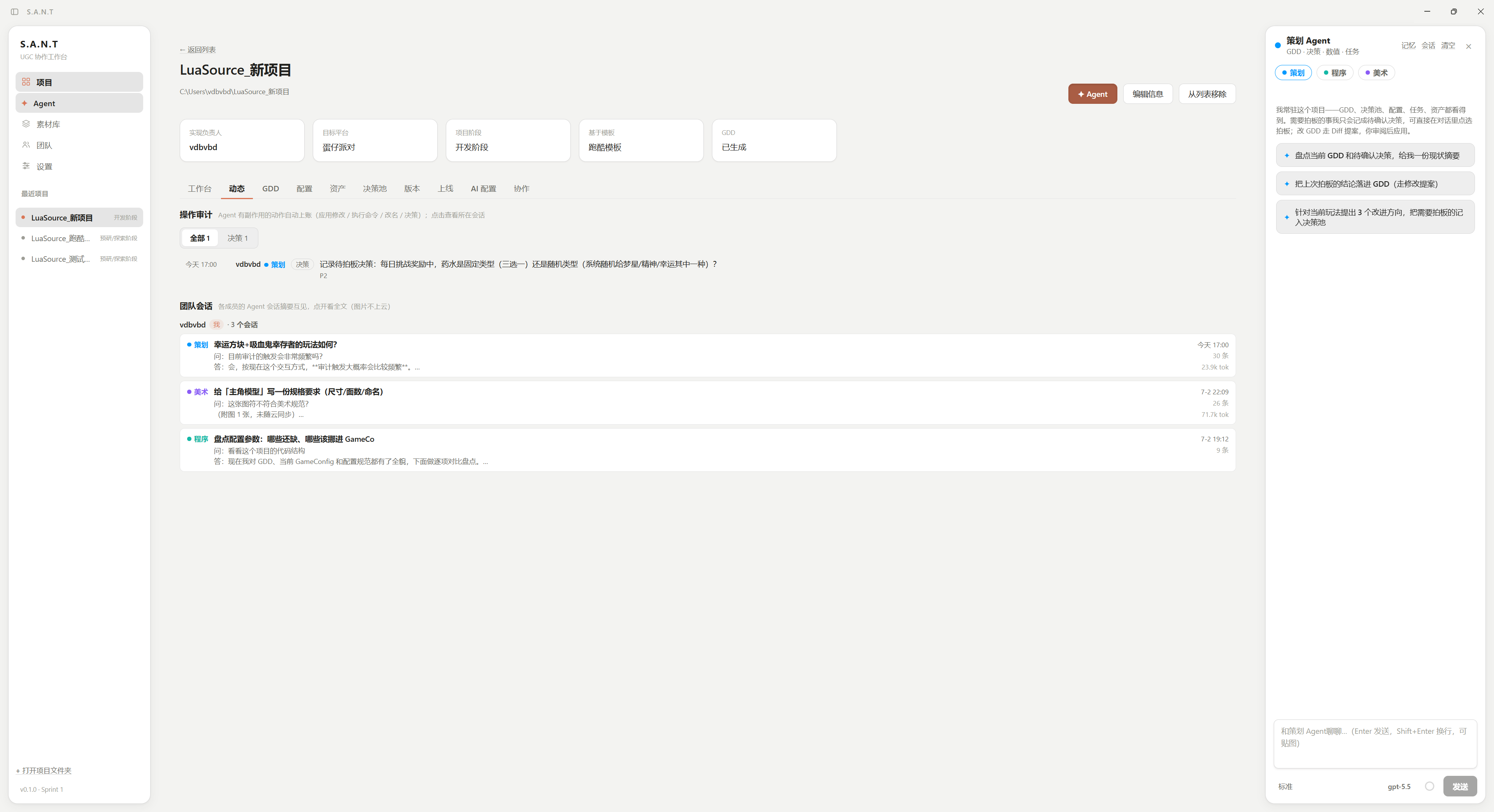Viewport: 1494px width, 812px height.
Task: Open session 给「主角模型」写一份规格要求
Action: point(707,402)
